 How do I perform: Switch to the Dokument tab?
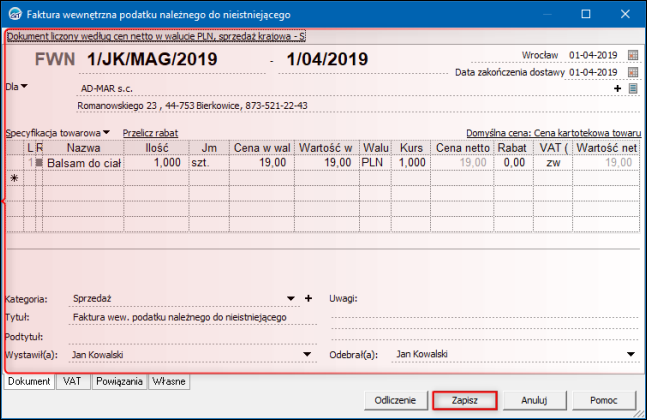pos(29,381)
